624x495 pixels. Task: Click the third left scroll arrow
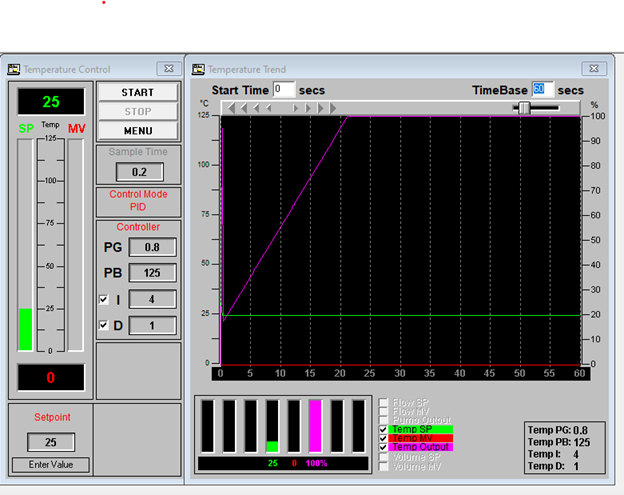[257, 108]
